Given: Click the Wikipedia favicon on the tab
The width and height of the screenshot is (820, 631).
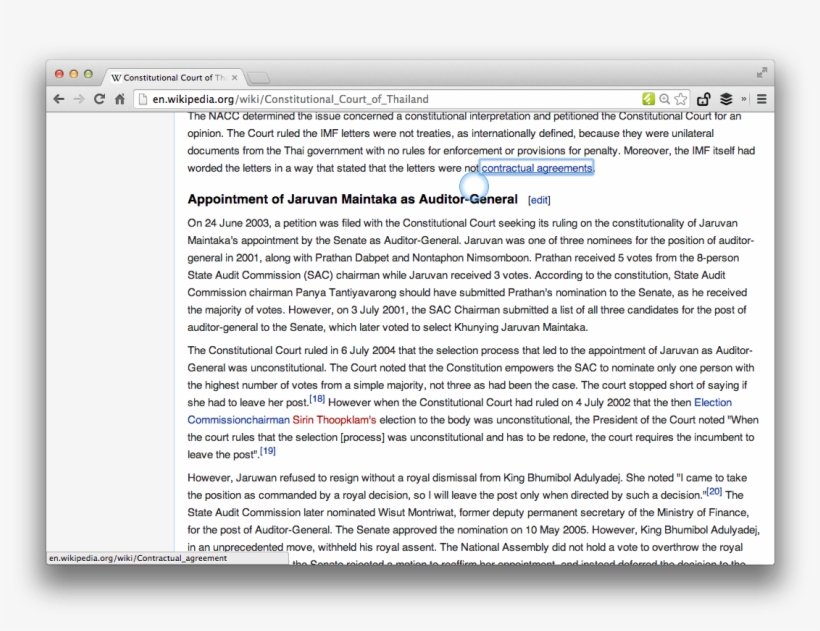Looking at the screenshot, I should [x=116, y=77].
